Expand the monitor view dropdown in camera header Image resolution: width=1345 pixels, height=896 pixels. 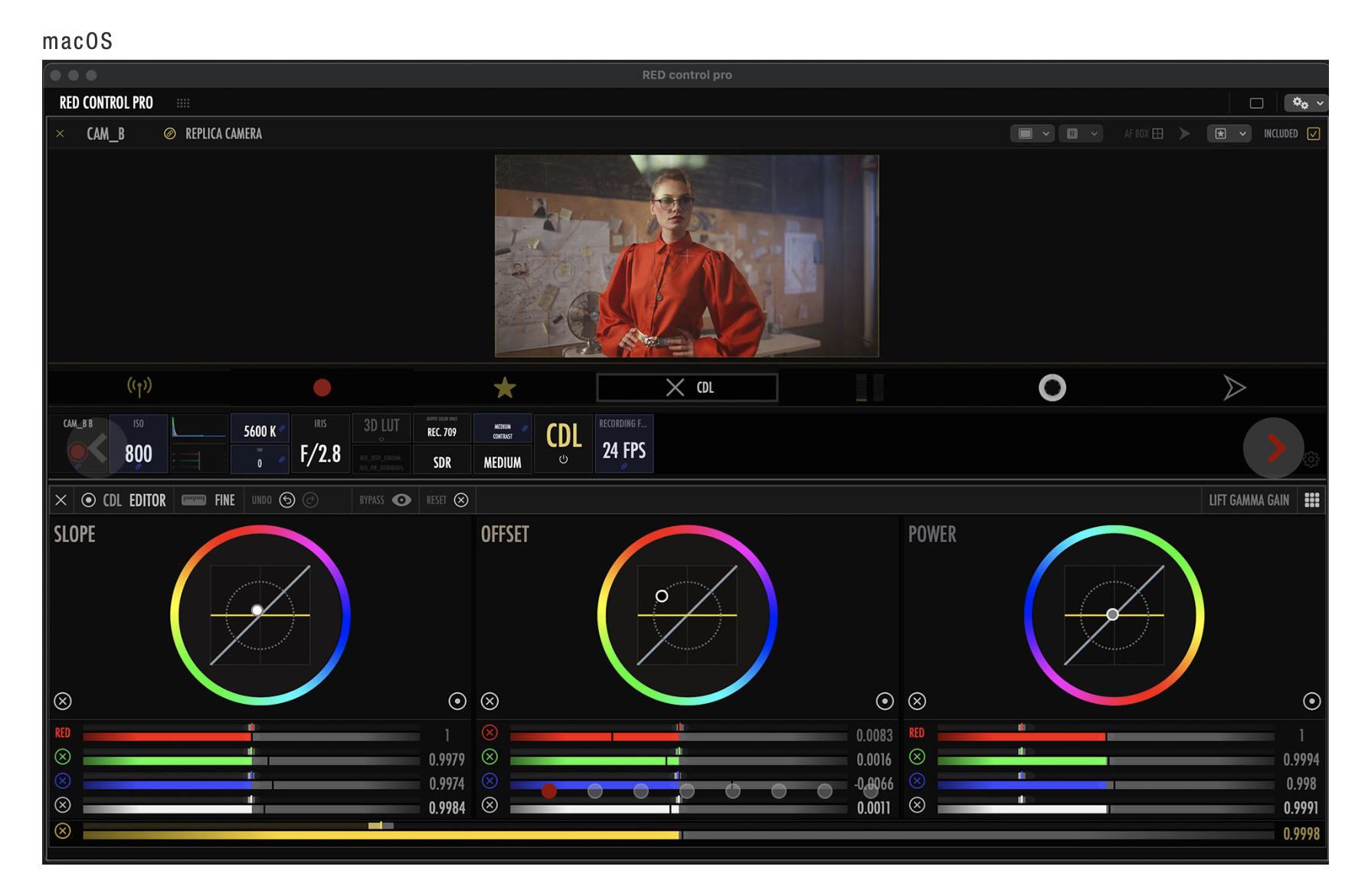(1032, 134)
